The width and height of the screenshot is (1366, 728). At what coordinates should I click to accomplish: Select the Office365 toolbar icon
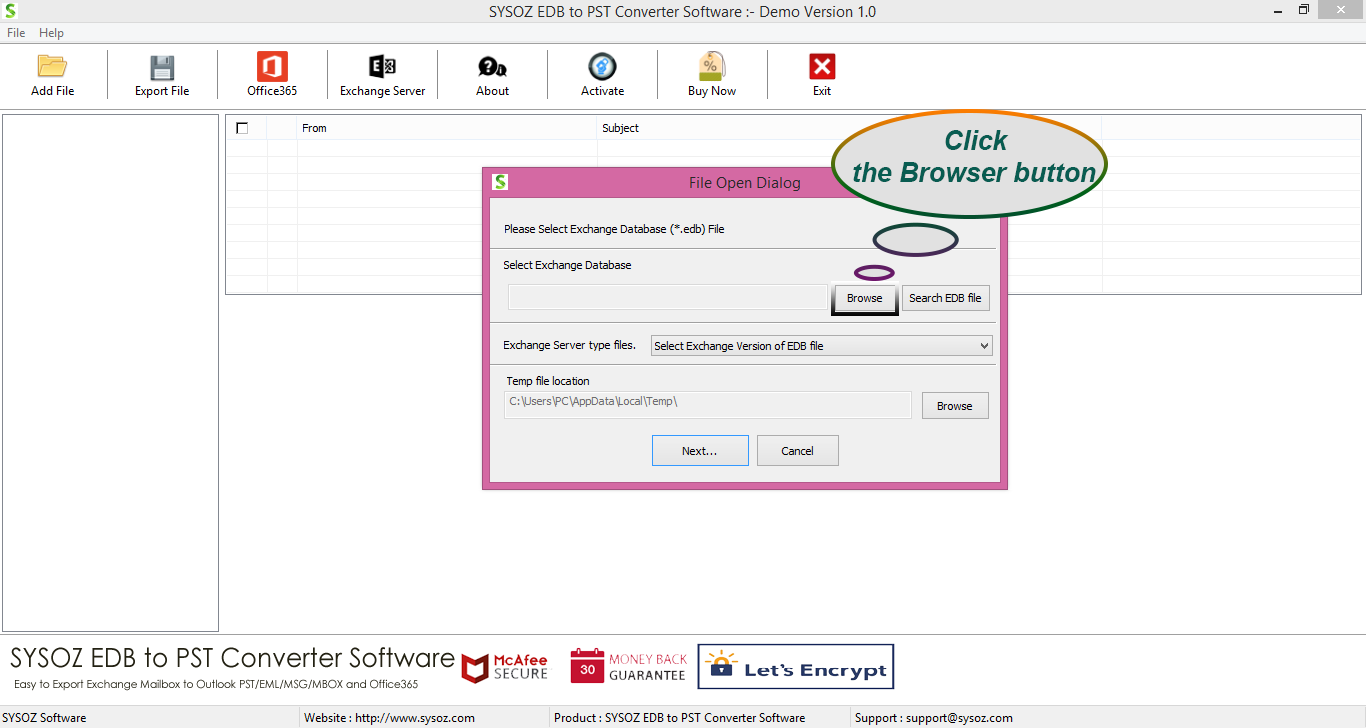point(272,67)
